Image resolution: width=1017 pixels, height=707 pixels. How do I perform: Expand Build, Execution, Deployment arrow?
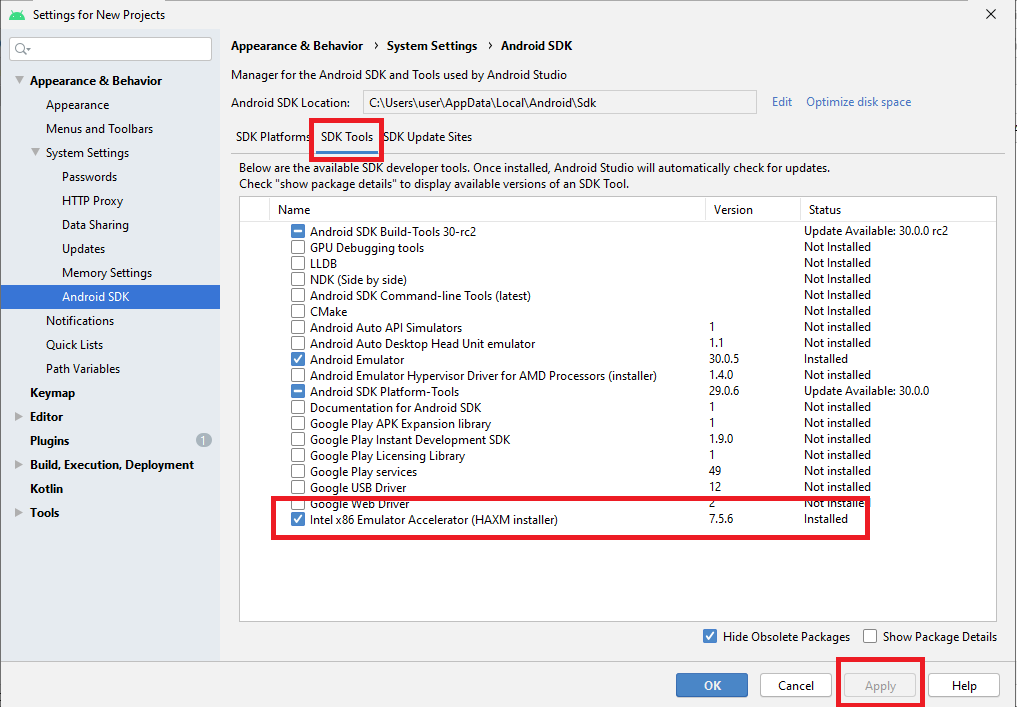pos(19,464)
